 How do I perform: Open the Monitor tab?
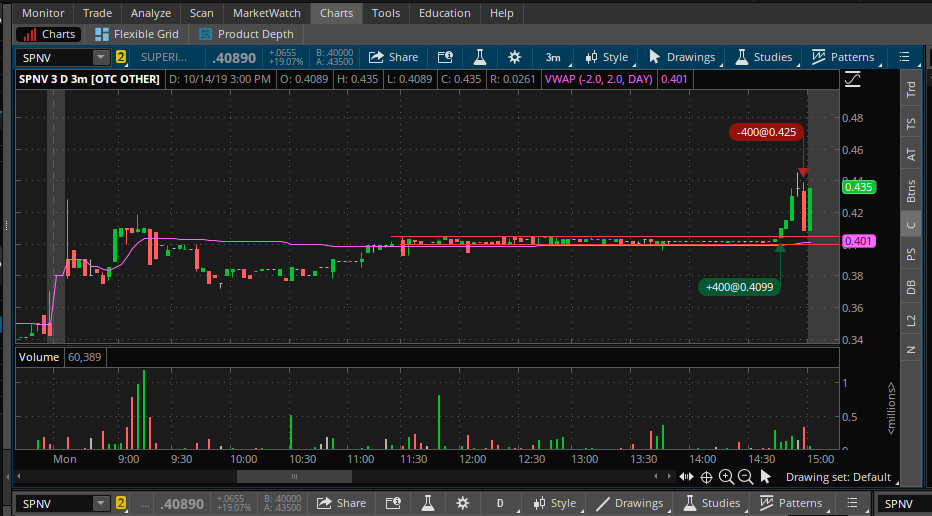click(x=43, y=13)
